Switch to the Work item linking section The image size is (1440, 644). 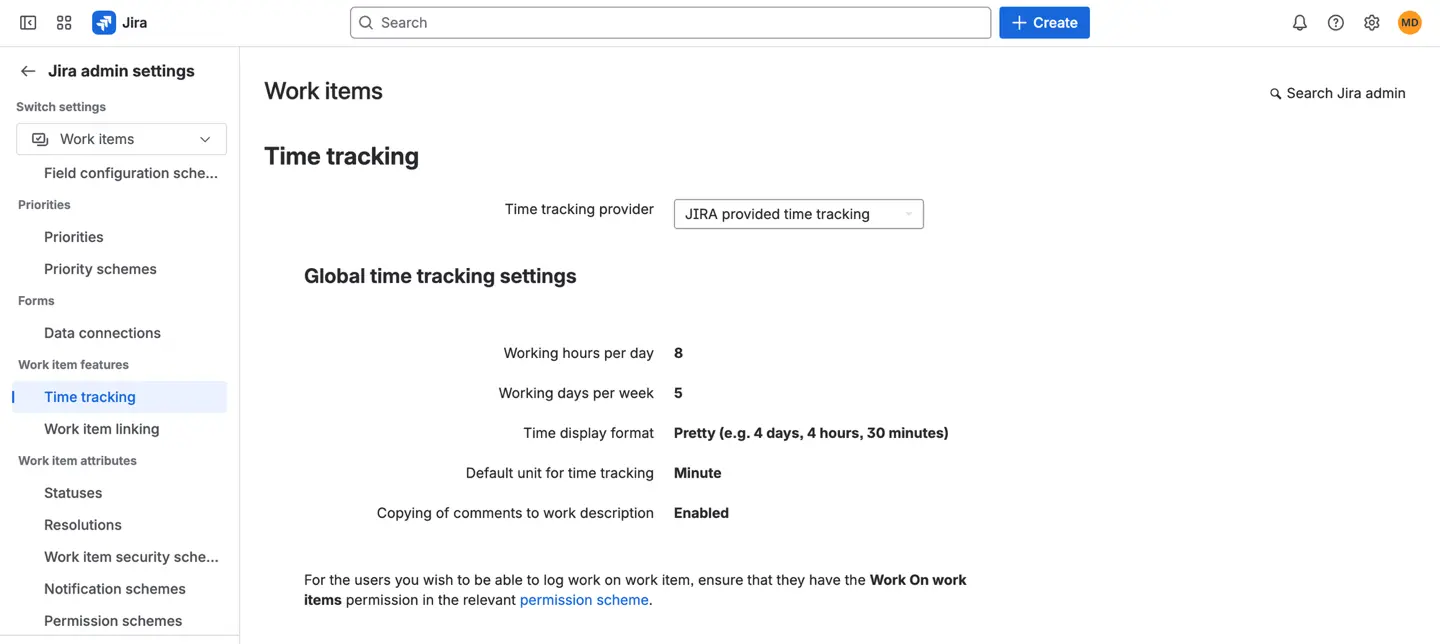point(101,428)
